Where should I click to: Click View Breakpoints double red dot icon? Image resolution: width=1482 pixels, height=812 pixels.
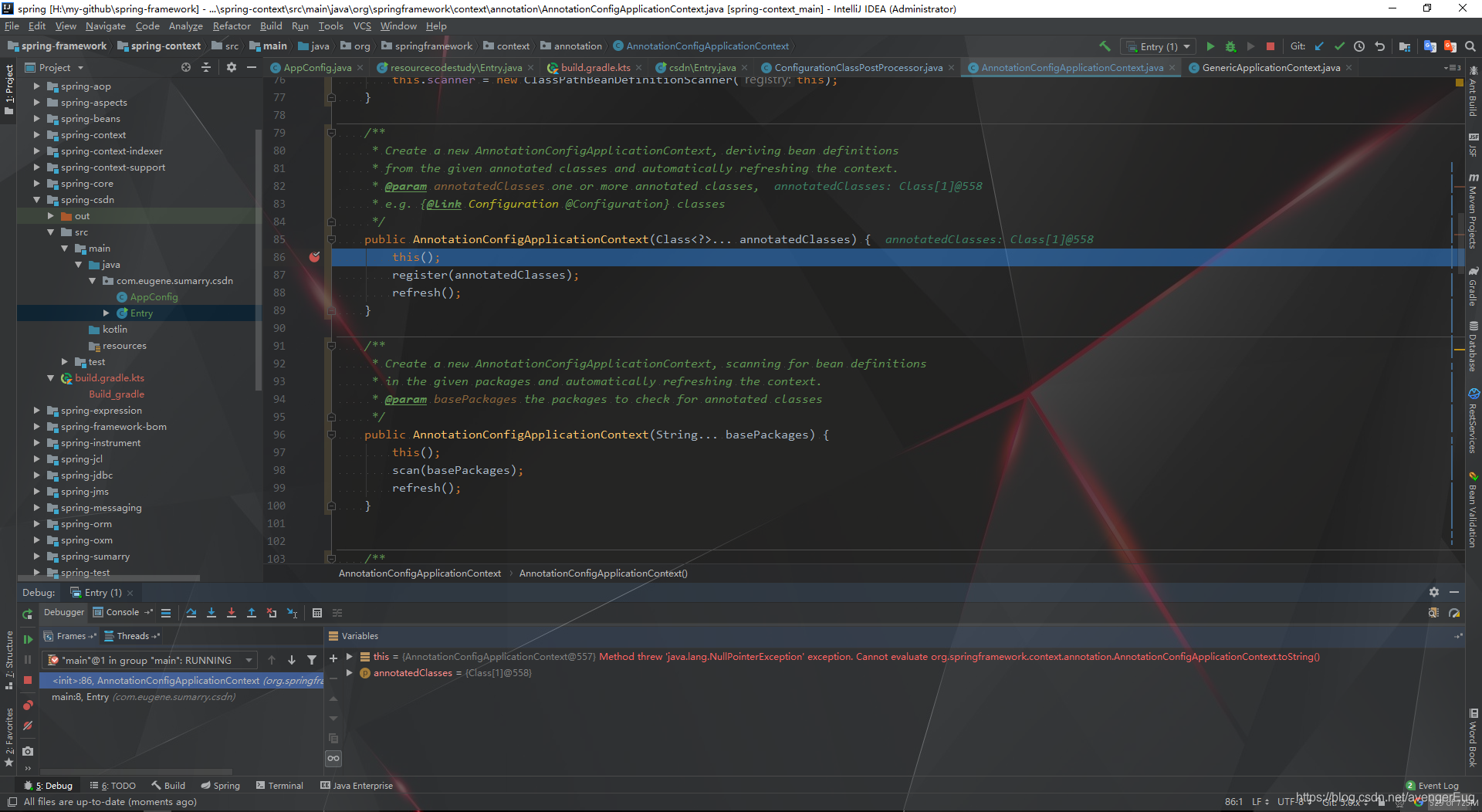(x=28, y=705)
